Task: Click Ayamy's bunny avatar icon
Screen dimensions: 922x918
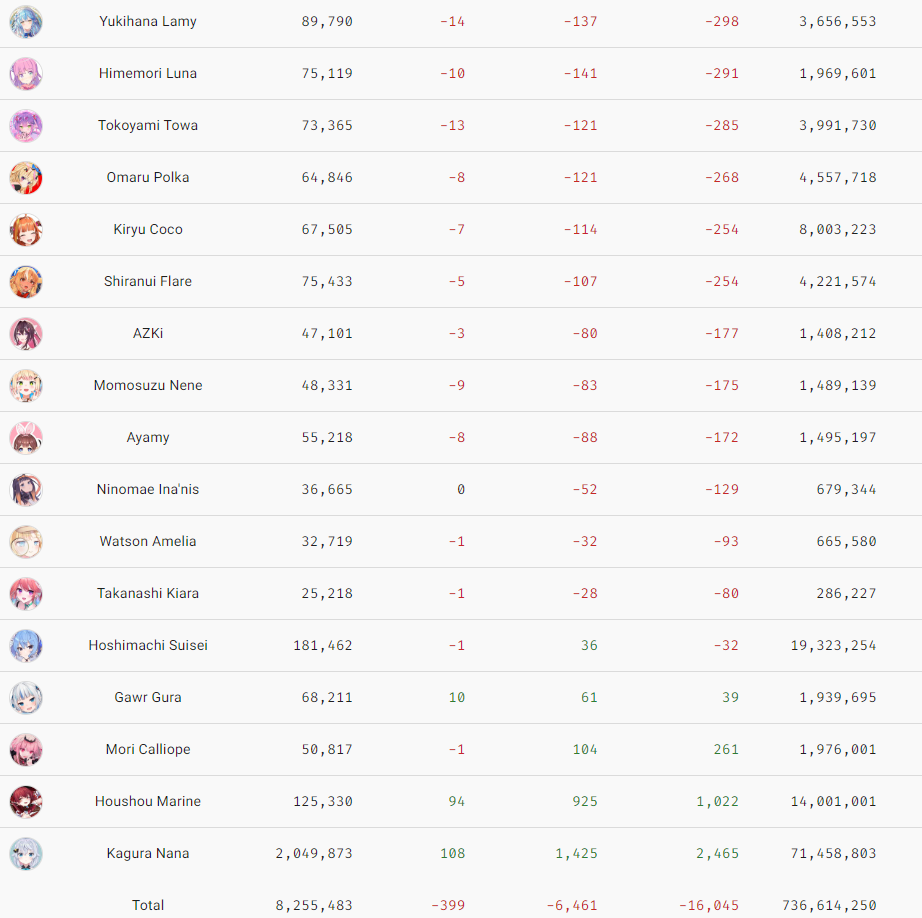Action: (26, 438)
